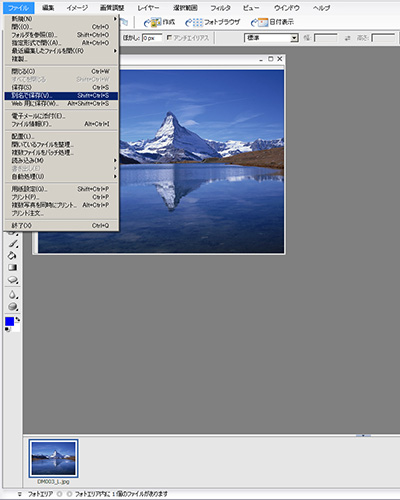The image size is (400, 500).
Task: Select the Blur (water drop) tool
Action: [x=12, y=295]
